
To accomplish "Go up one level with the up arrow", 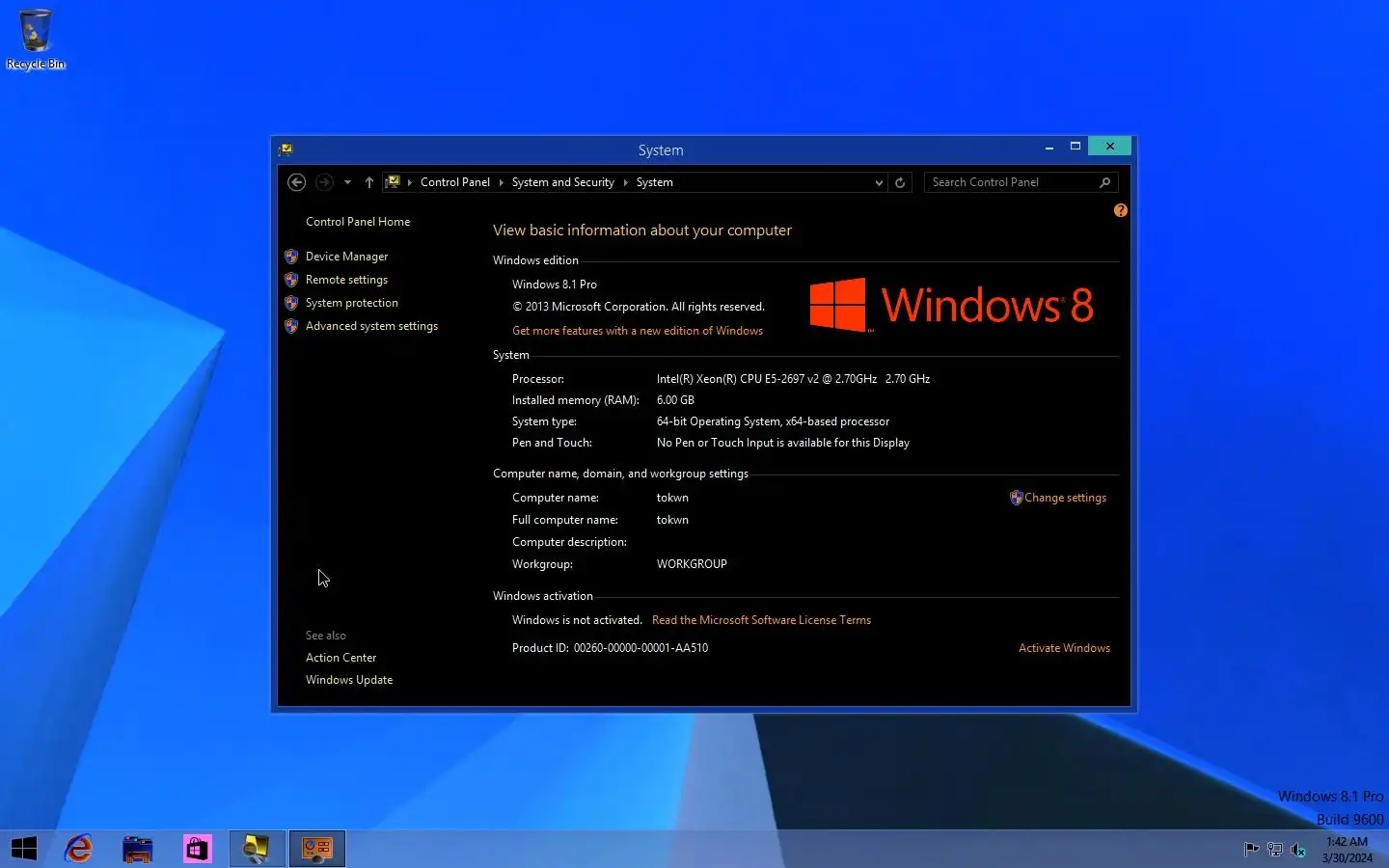I will click(x=368, y=182).
